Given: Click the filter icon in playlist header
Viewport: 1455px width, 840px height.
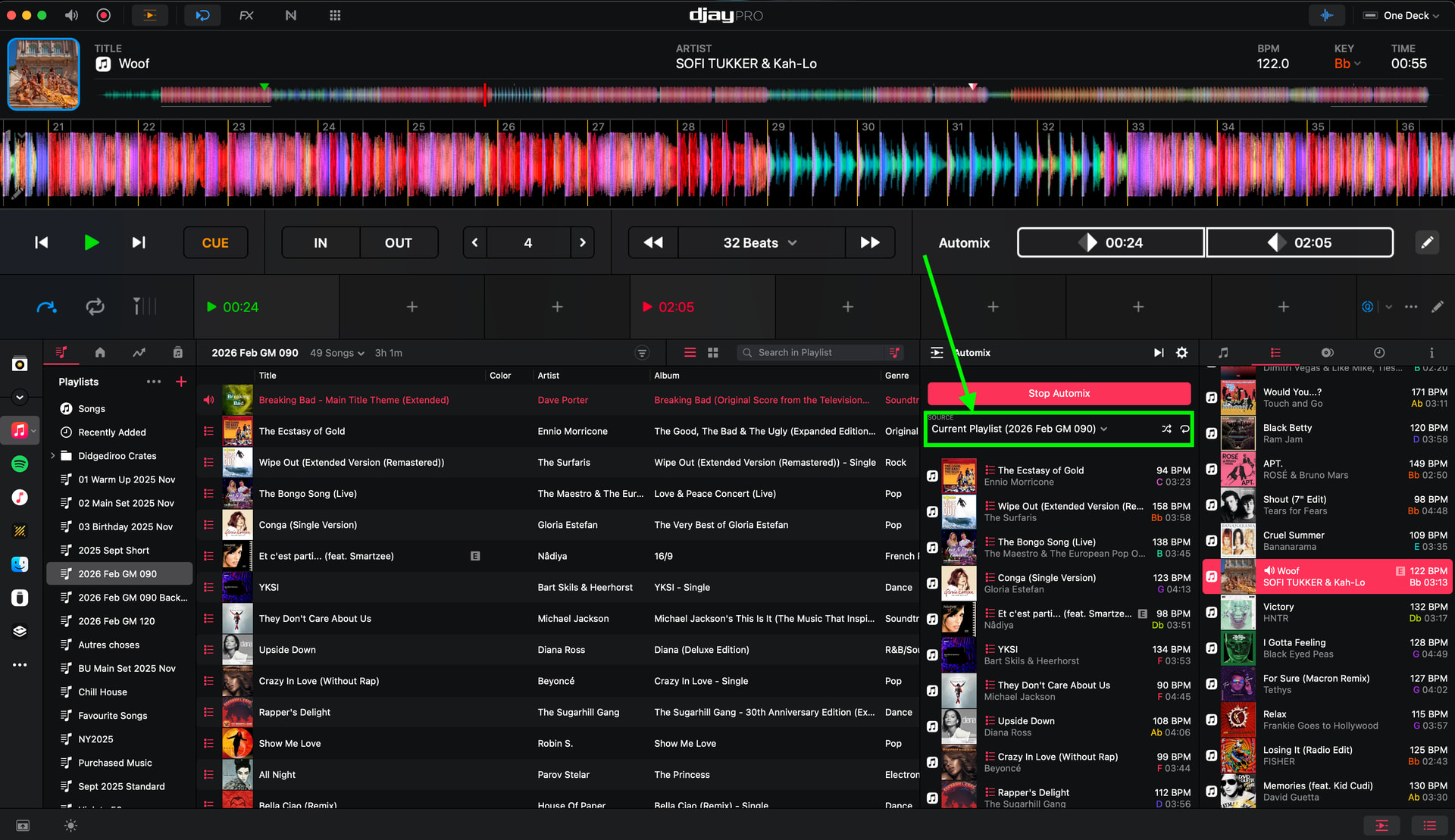Looking at the screenshot, I should 642,353.
